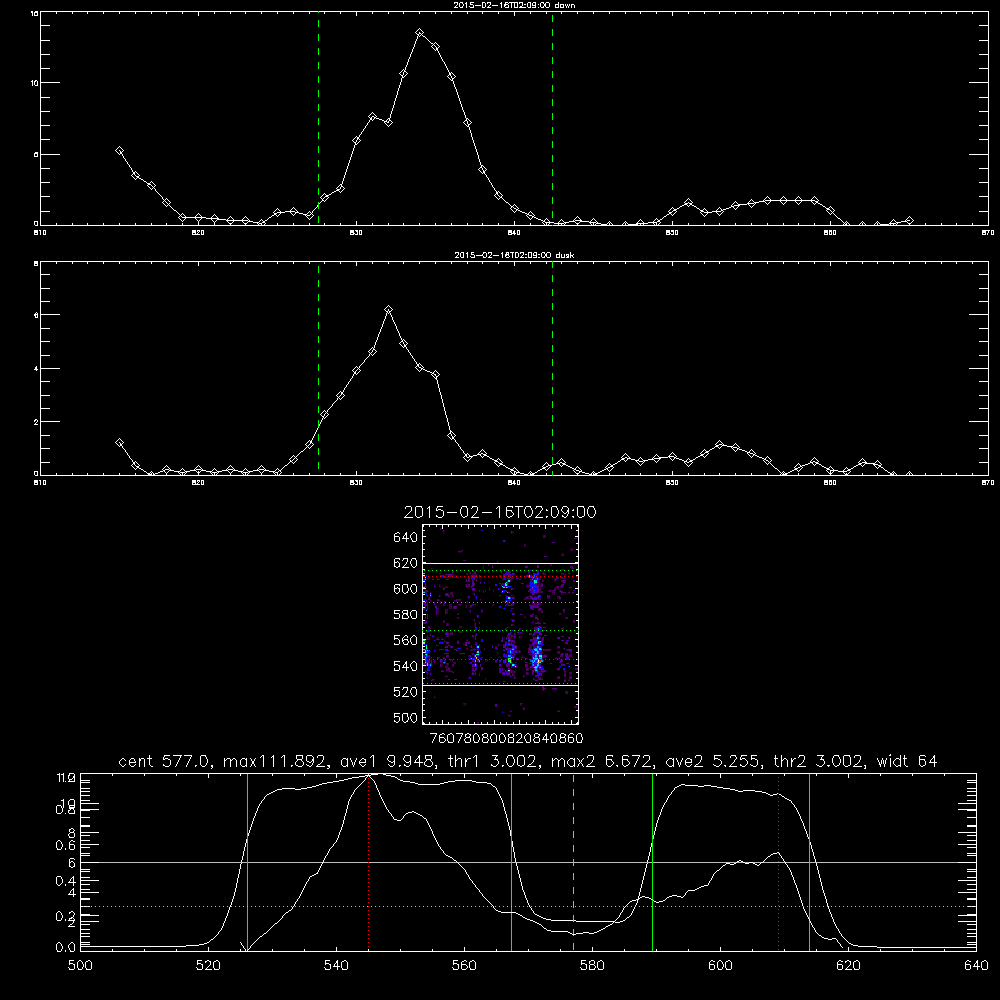Click the solid green line near 589 in the bottom plot

[x=652, y=862]
